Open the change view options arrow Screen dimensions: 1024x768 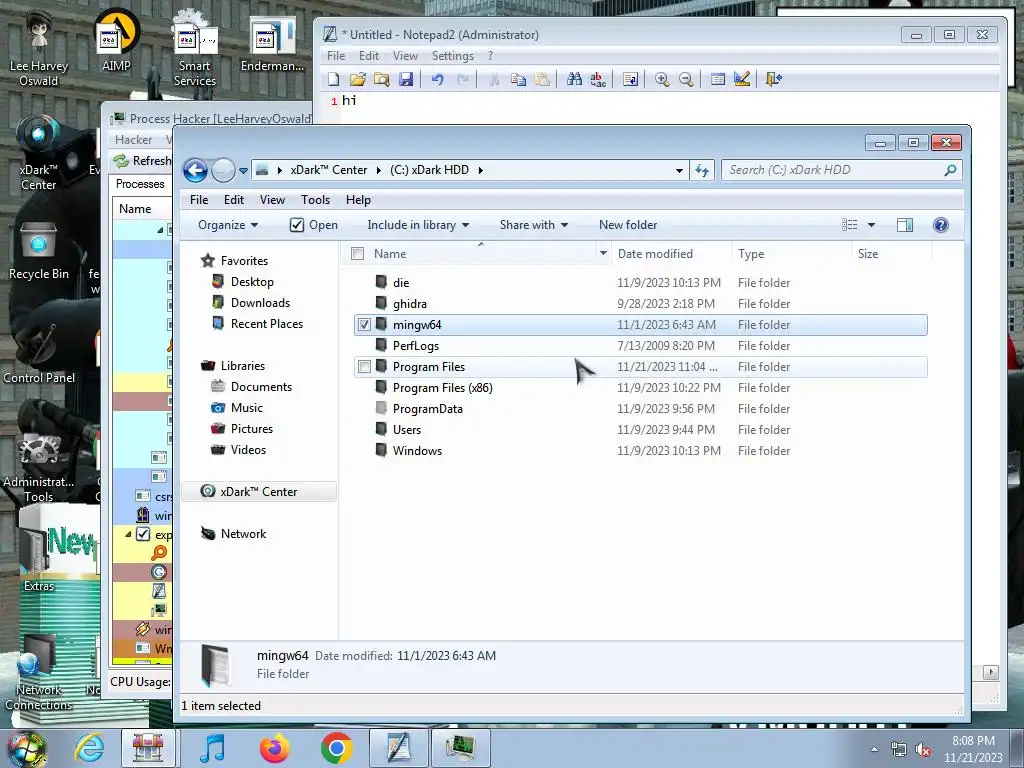[x=871, y=225]
